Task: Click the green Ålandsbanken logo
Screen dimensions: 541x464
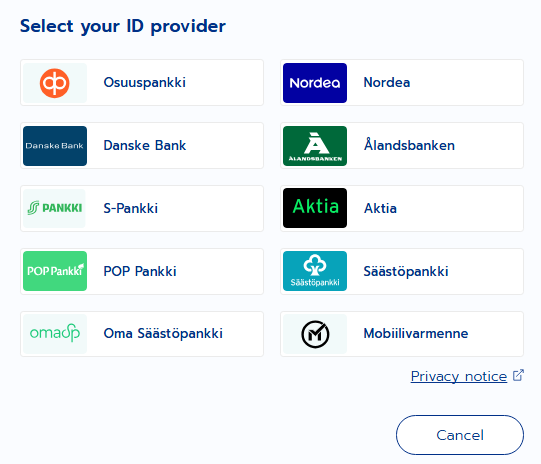Action: pos(315,146)
